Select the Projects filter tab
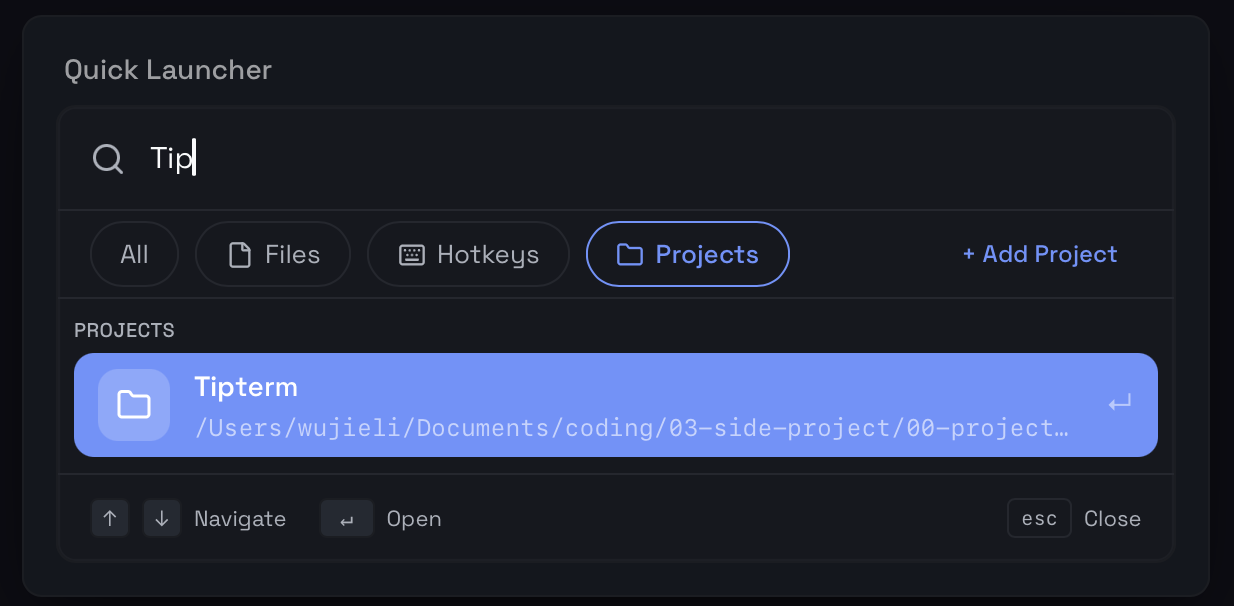This screenshot has width=1234, height=606. coord(688,254)
